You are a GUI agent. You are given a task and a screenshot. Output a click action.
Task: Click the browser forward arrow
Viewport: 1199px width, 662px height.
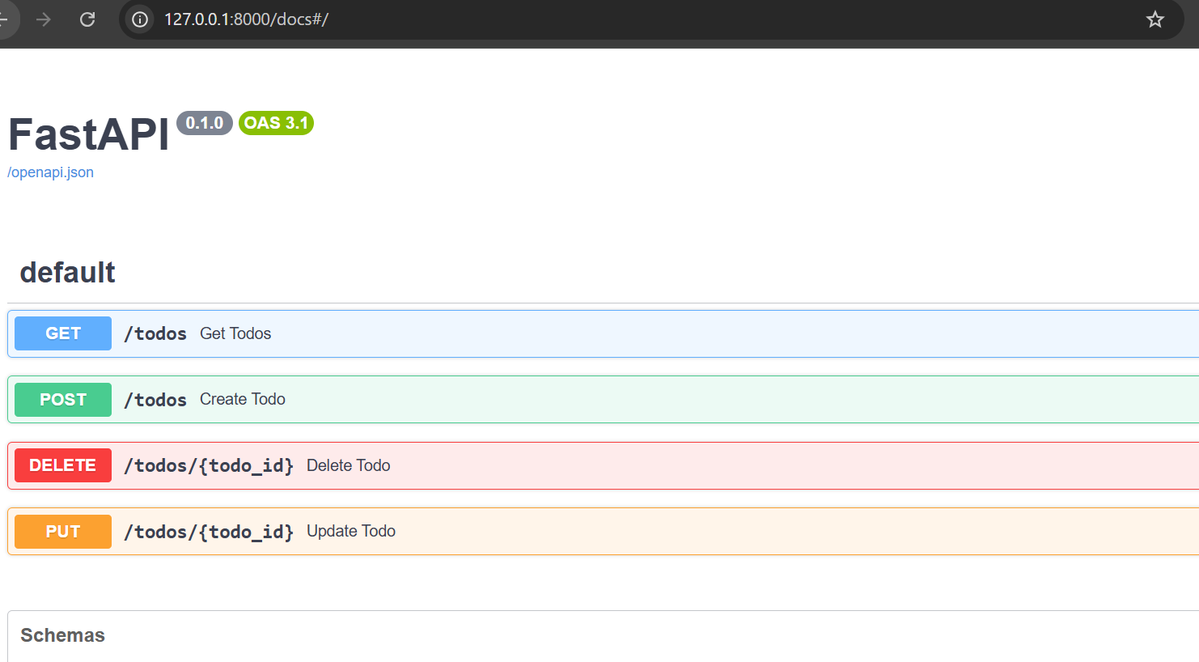pos(44,19)
